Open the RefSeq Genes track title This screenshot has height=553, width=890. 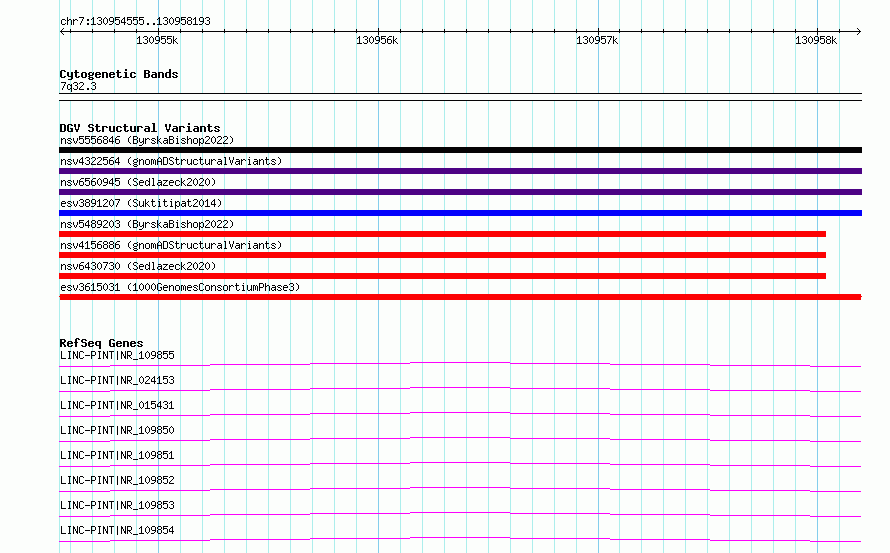tap(101, 343)
